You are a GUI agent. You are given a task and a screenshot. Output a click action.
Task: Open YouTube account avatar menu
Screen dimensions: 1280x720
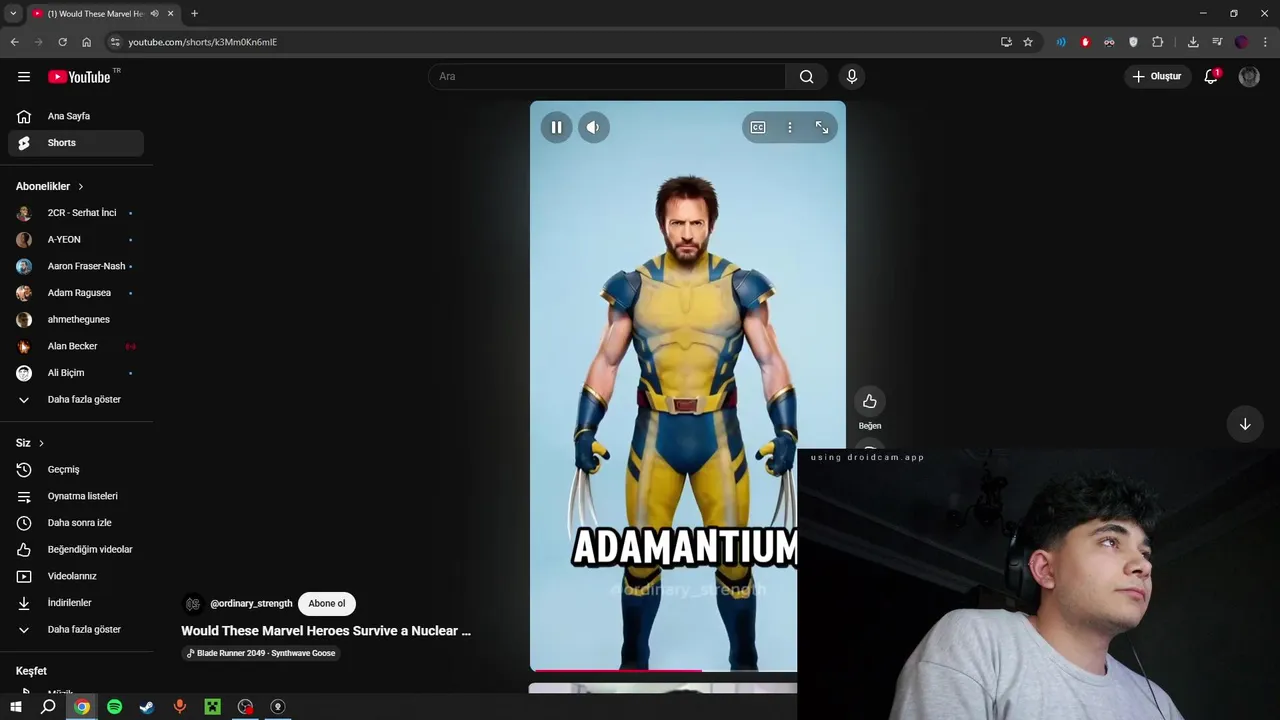(x=1249, y=77)
